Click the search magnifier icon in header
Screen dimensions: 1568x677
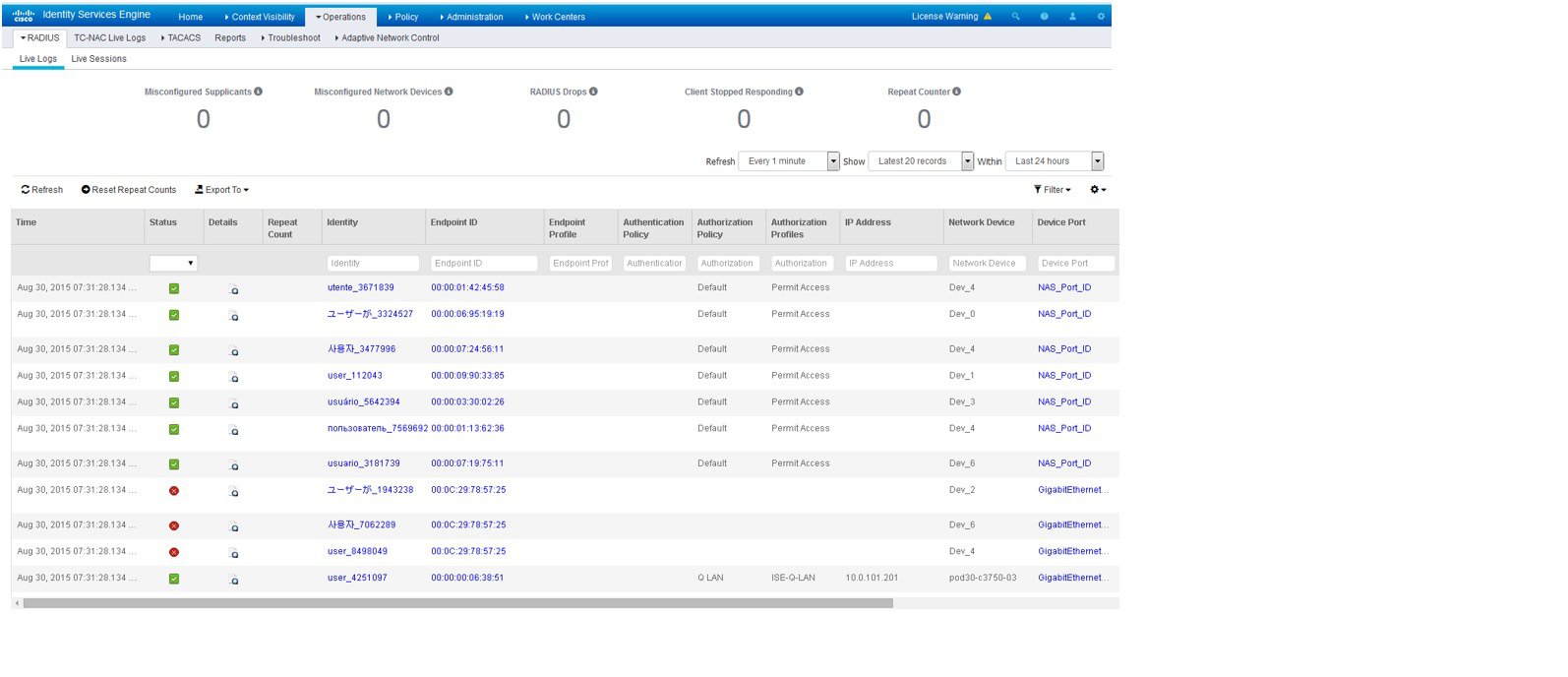pyautogui.click(x=1016, y=17)
